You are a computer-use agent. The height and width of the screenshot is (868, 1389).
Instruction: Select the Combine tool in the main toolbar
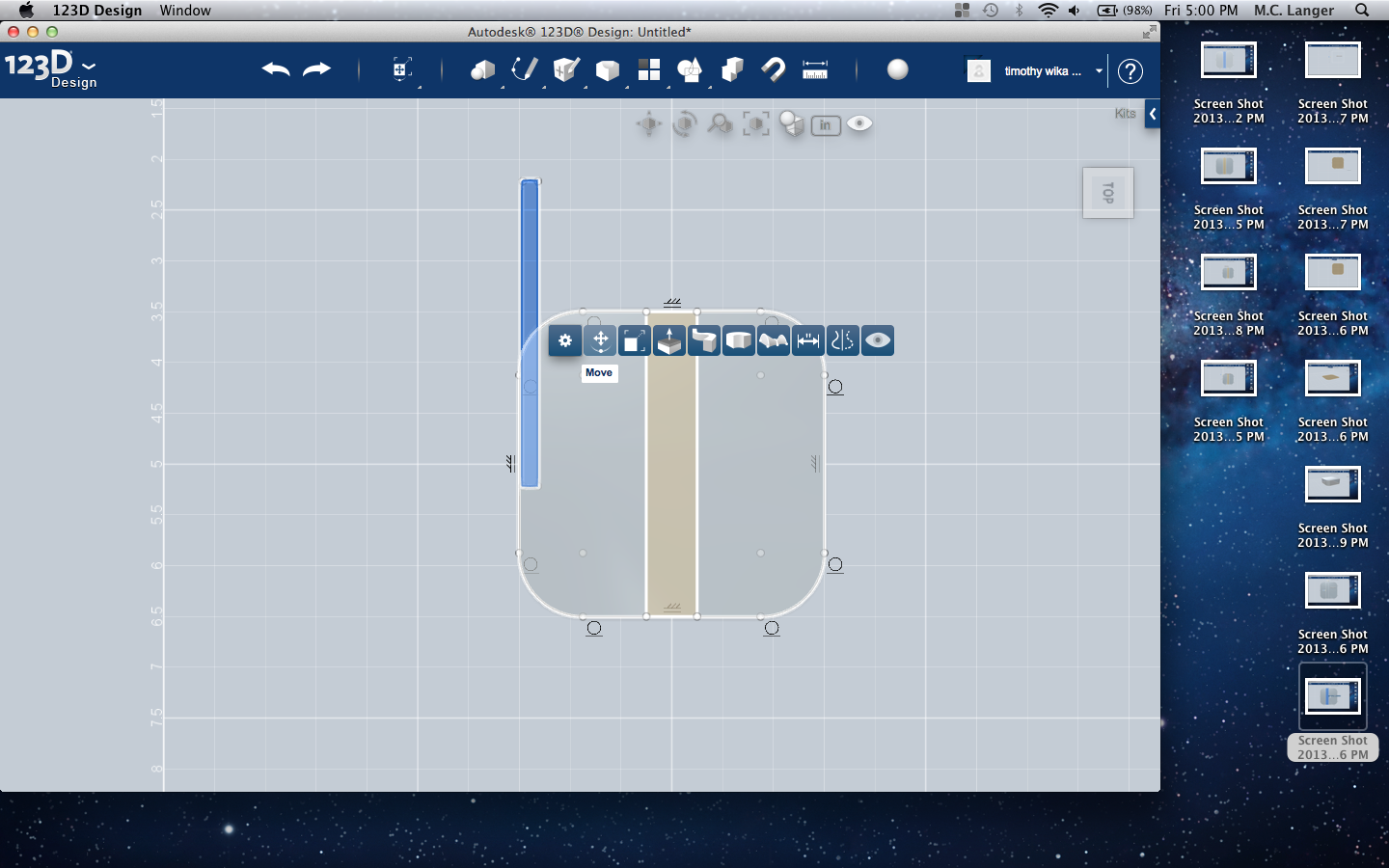click(x=732, y=69)
